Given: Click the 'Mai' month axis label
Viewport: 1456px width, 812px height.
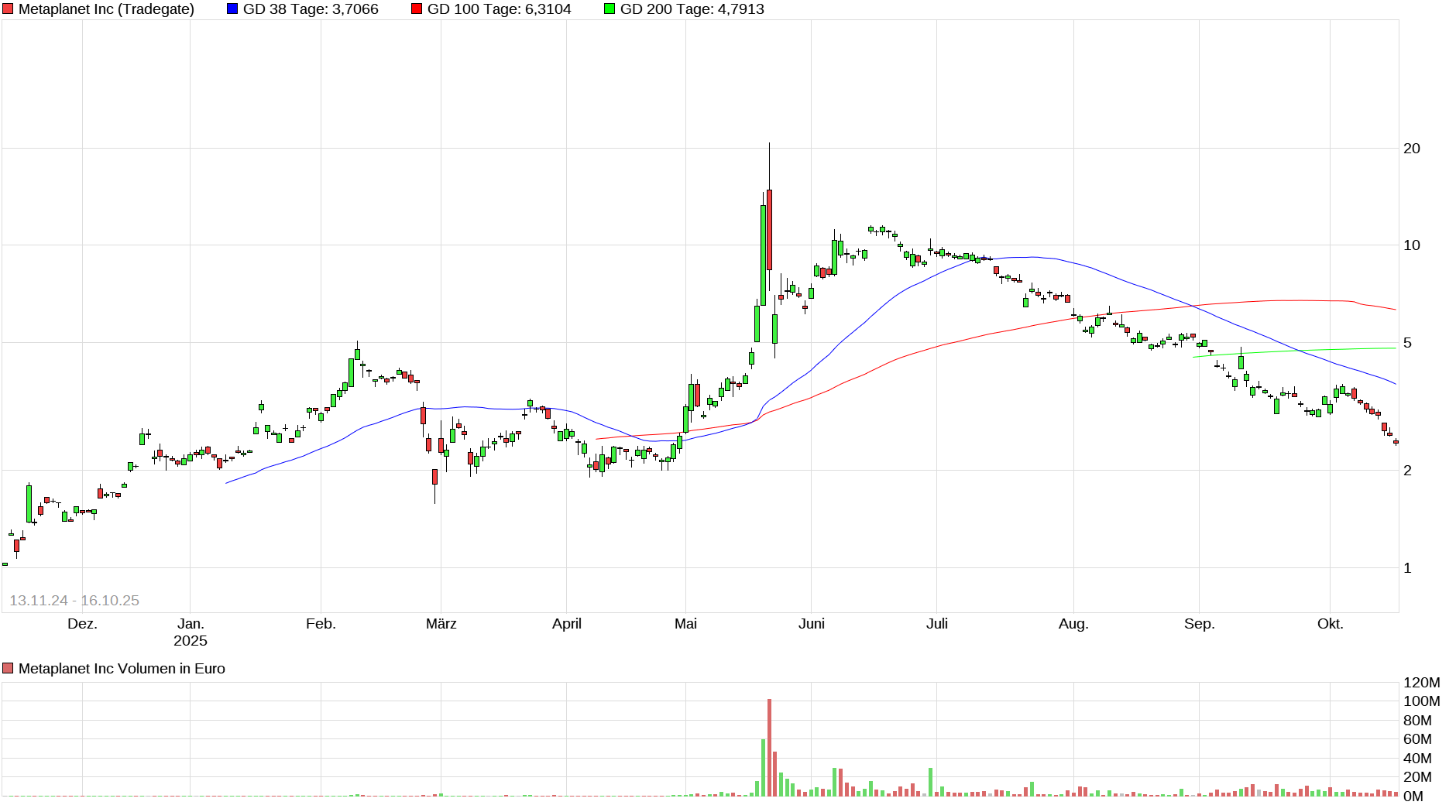Looking at the screenshot, I should click(x=685, y=624).
